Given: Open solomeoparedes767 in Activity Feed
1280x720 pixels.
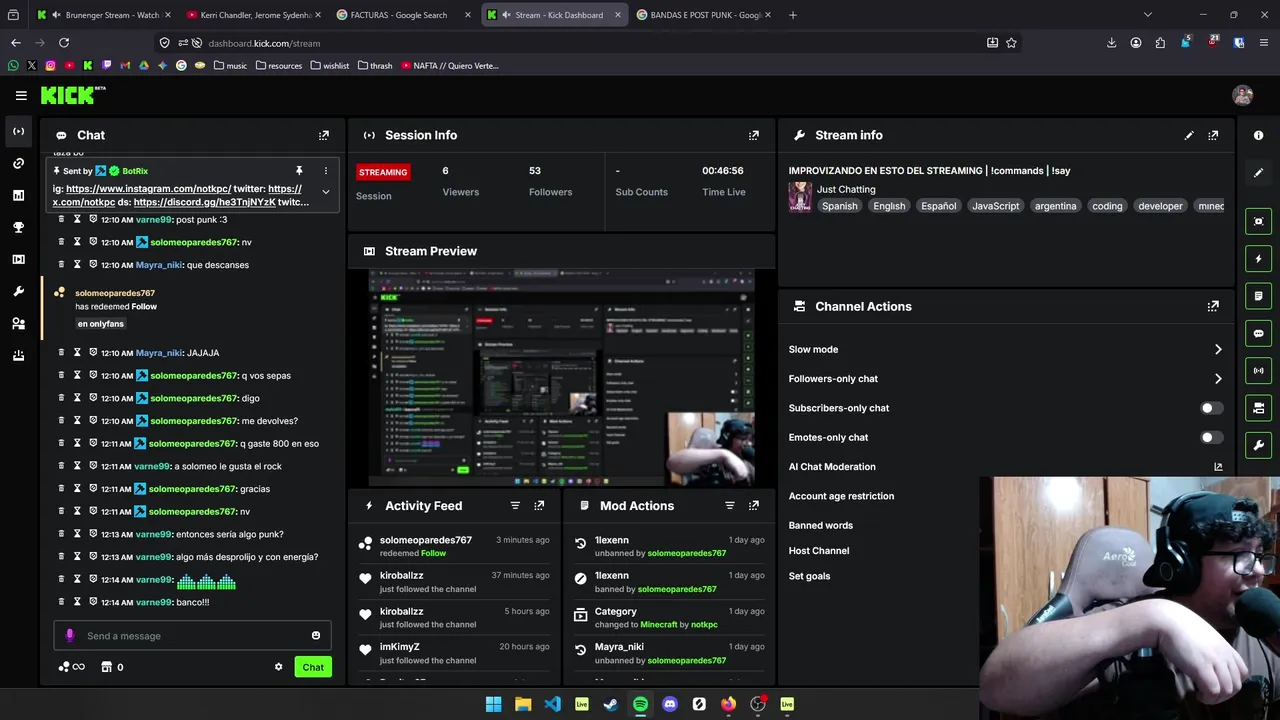Looking at the screenshot, I should 426,540.
